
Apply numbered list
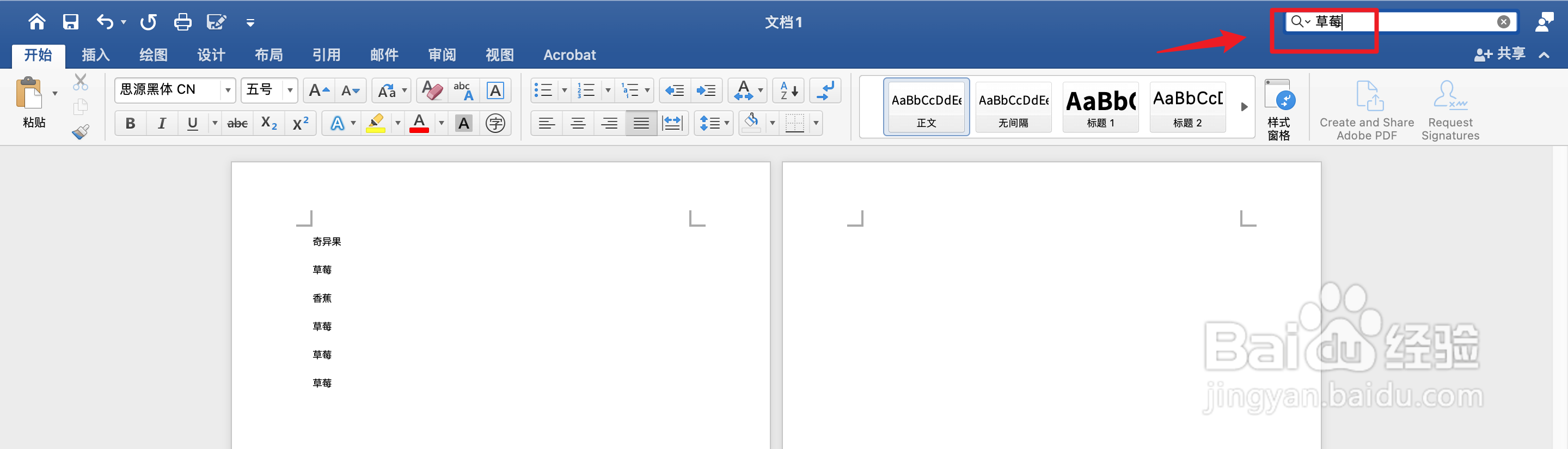tap(586, 90)
